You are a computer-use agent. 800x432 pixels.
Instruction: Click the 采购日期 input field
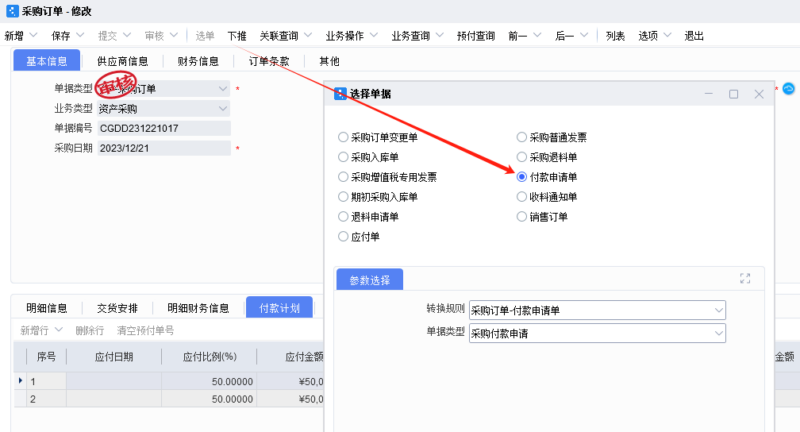point(164,148)
